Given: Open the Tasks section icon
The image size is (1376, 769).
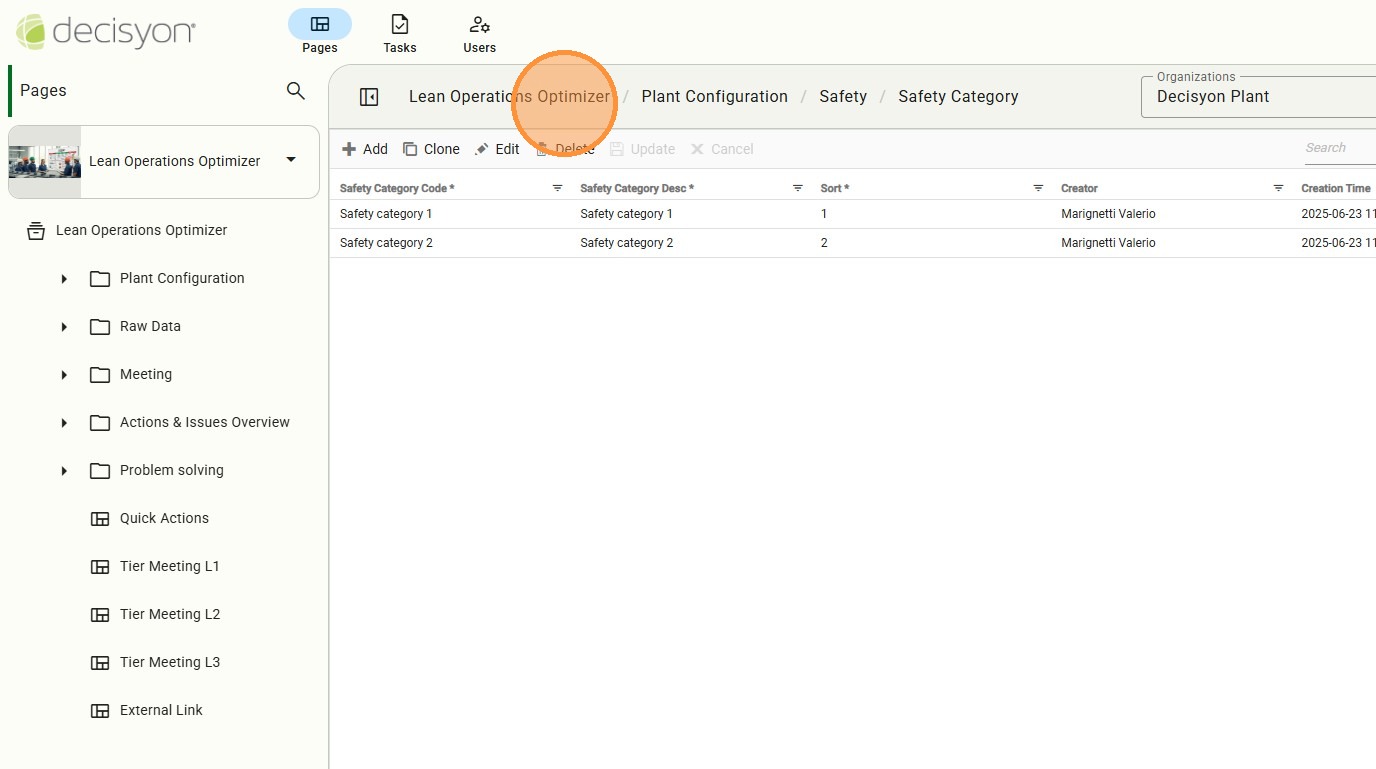Looking at the screenshot, I should [x=400, y=24].
